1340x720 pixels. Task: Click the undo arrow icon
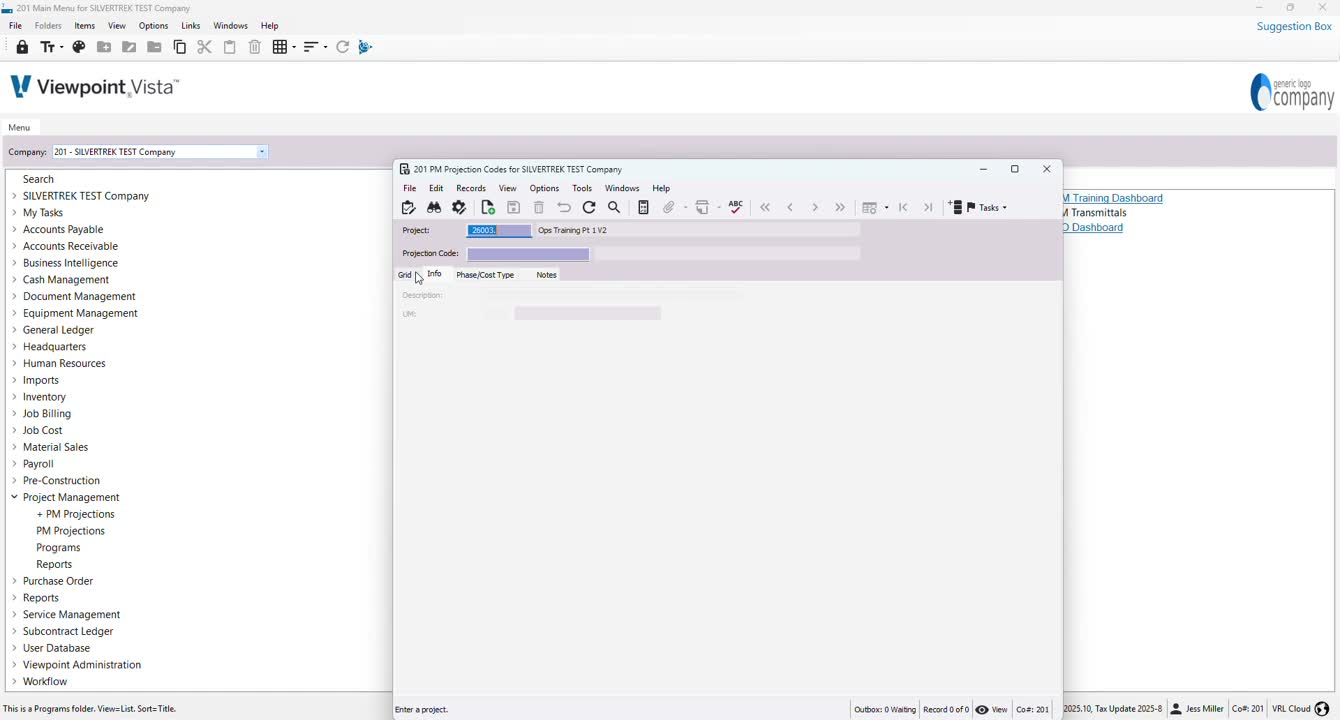(x=564, y=208)
